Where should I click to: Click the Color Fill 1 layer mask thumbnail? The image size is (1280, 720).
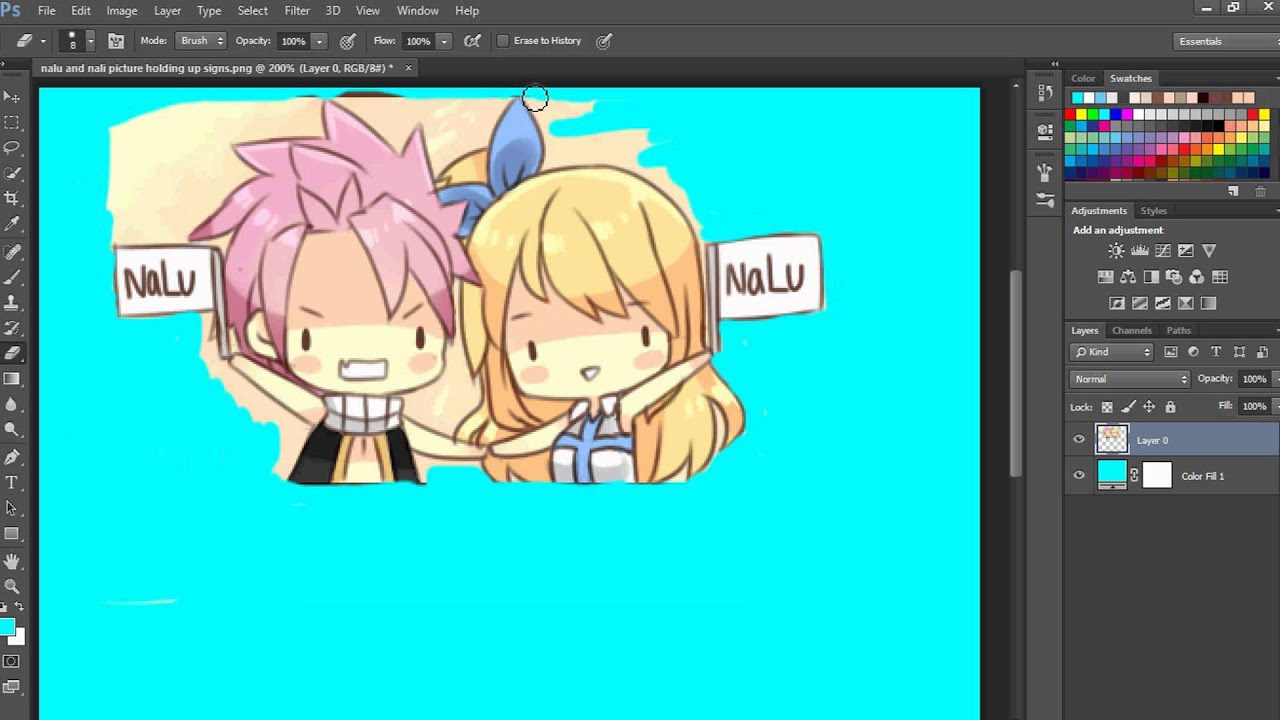(x=1157, y=475)
